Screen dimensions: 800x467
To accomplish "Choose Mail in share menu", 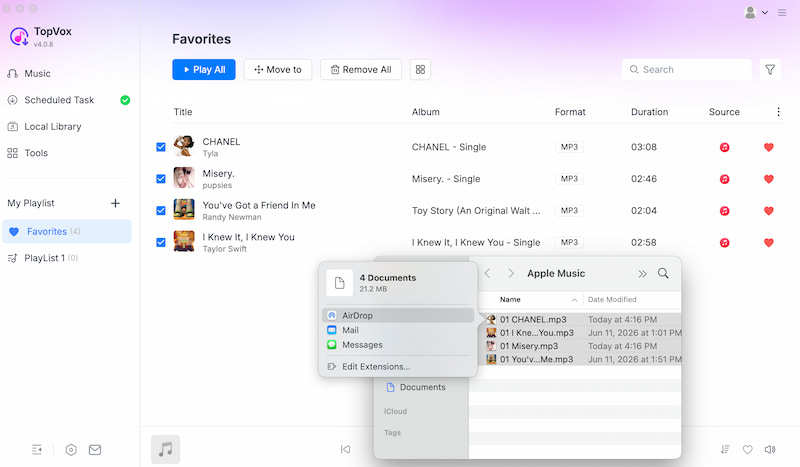I will 398,330.
